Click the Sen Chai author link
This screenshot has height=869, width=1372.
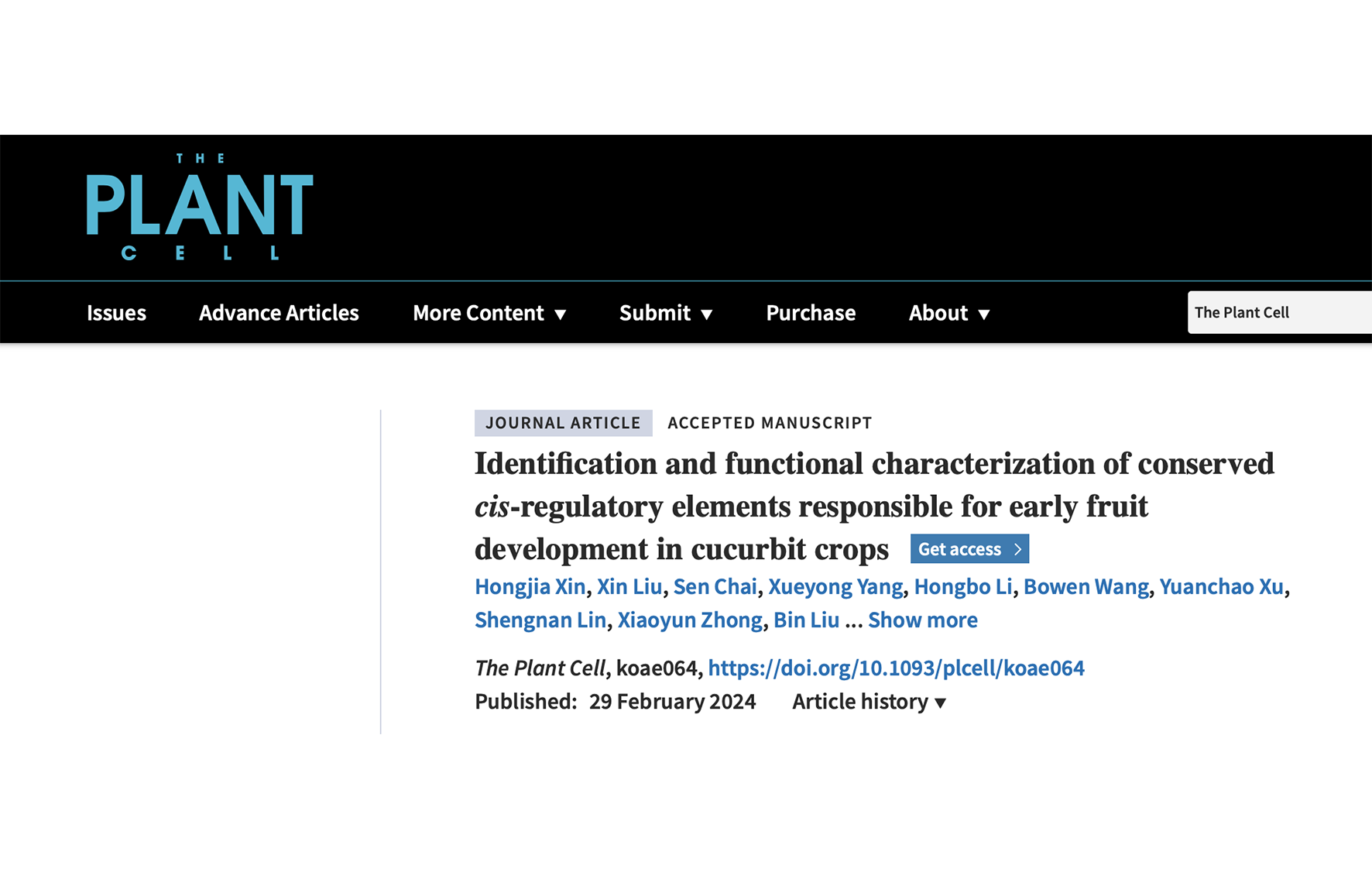click(x=715, y=587)
